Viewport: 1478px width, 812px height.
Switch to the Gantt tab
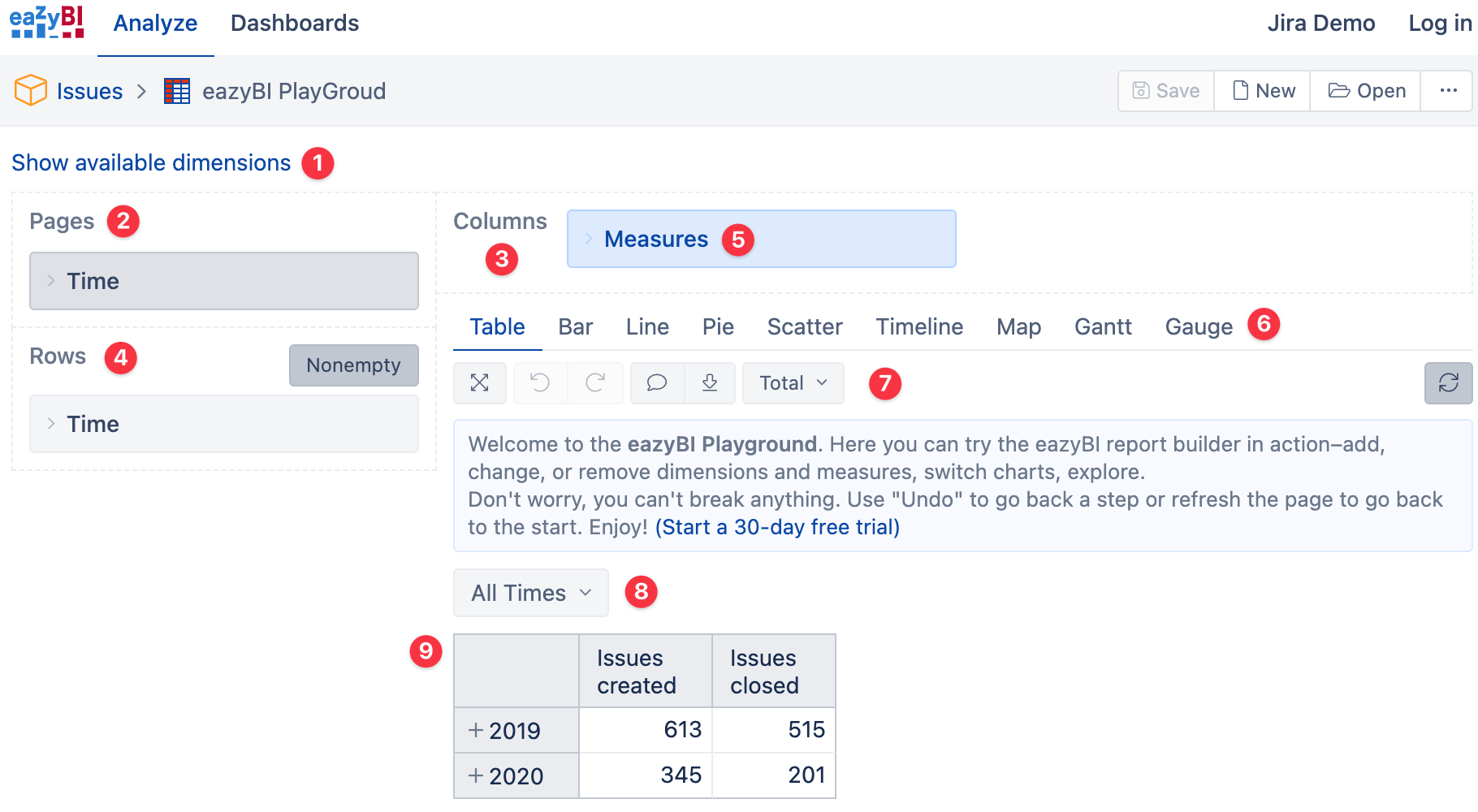1103,326
